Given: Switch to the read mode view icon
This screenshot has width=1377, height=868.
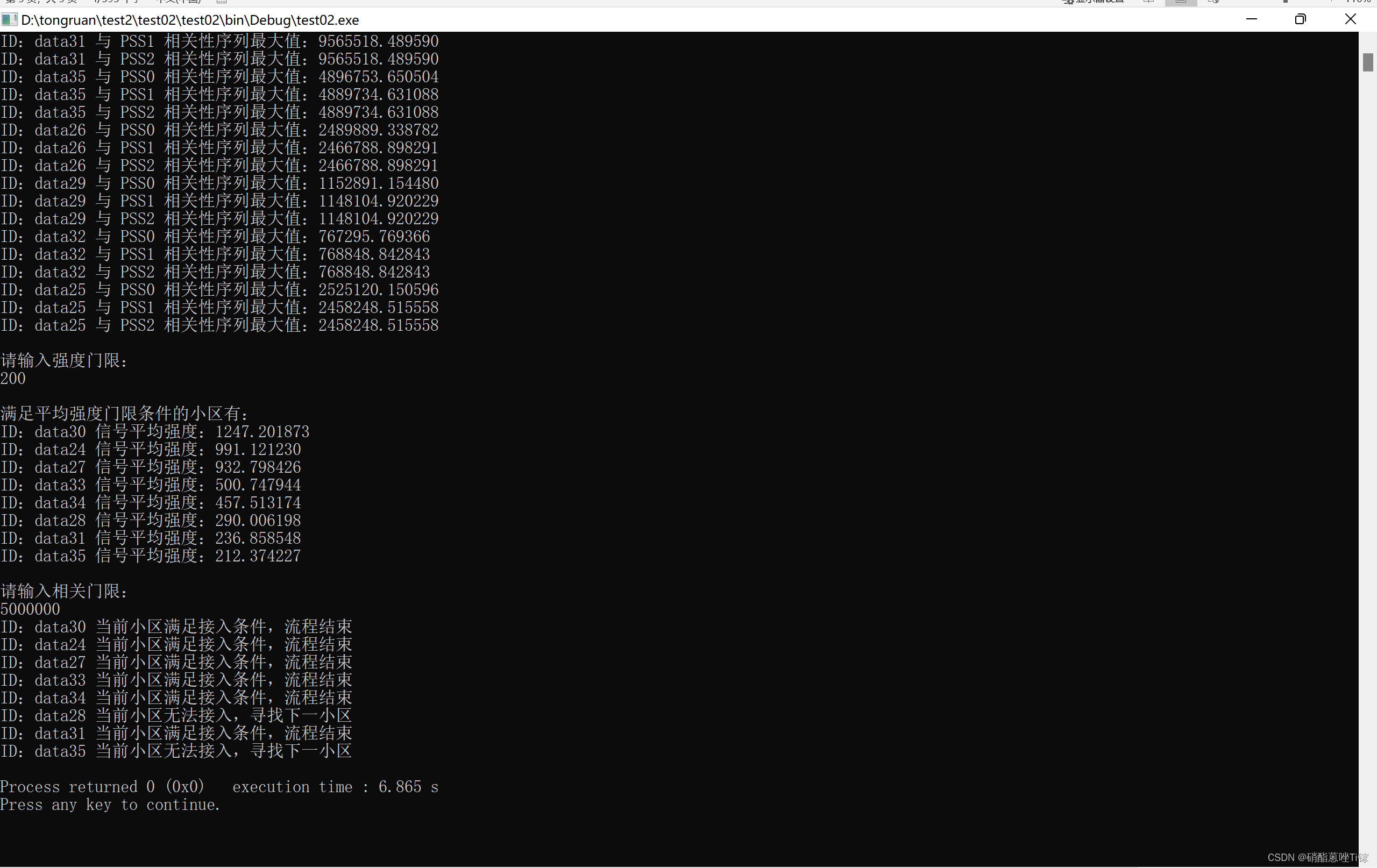Looking at the screenshot, I should (1149, 2).
